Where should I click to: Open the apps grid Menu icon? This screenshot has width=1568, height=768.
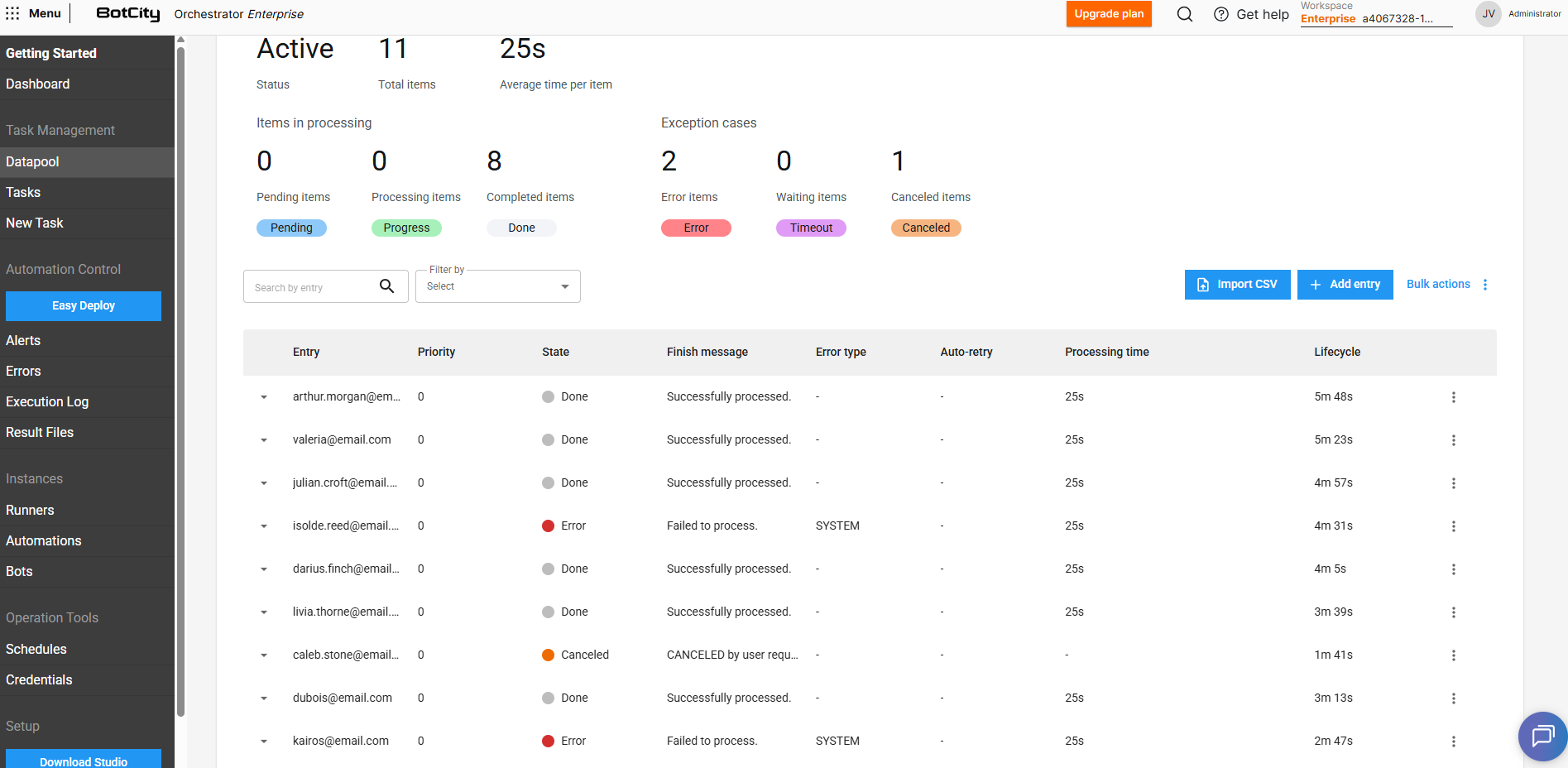click(x=12, y=13)
